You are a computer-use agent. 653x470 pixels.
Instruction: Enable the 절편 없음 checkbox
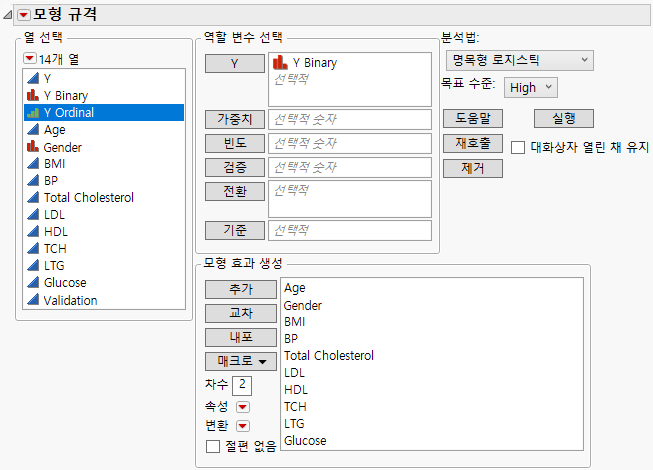tap(213, 447)
